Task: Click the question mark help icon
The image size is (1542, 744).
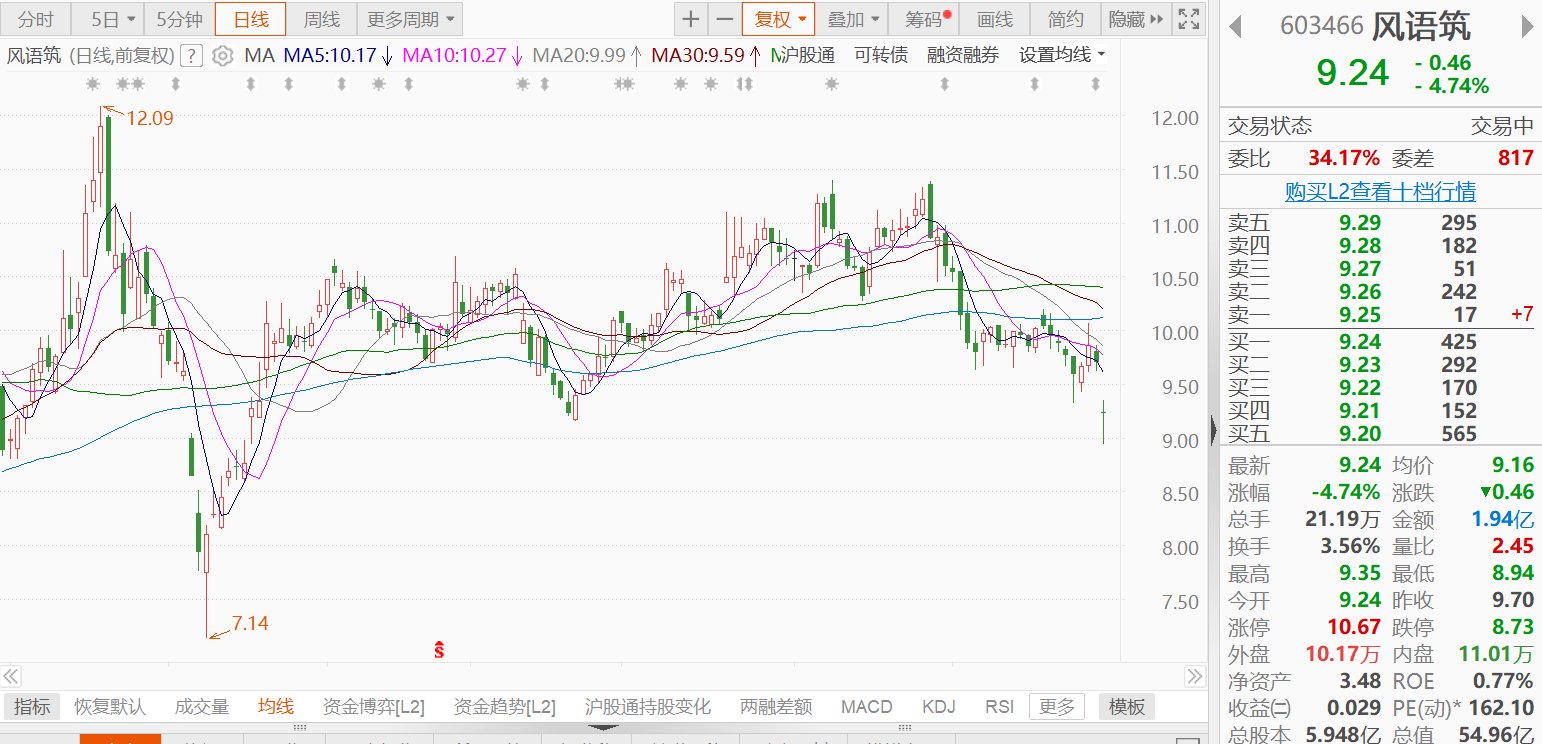Action: (x=192, y=56)
